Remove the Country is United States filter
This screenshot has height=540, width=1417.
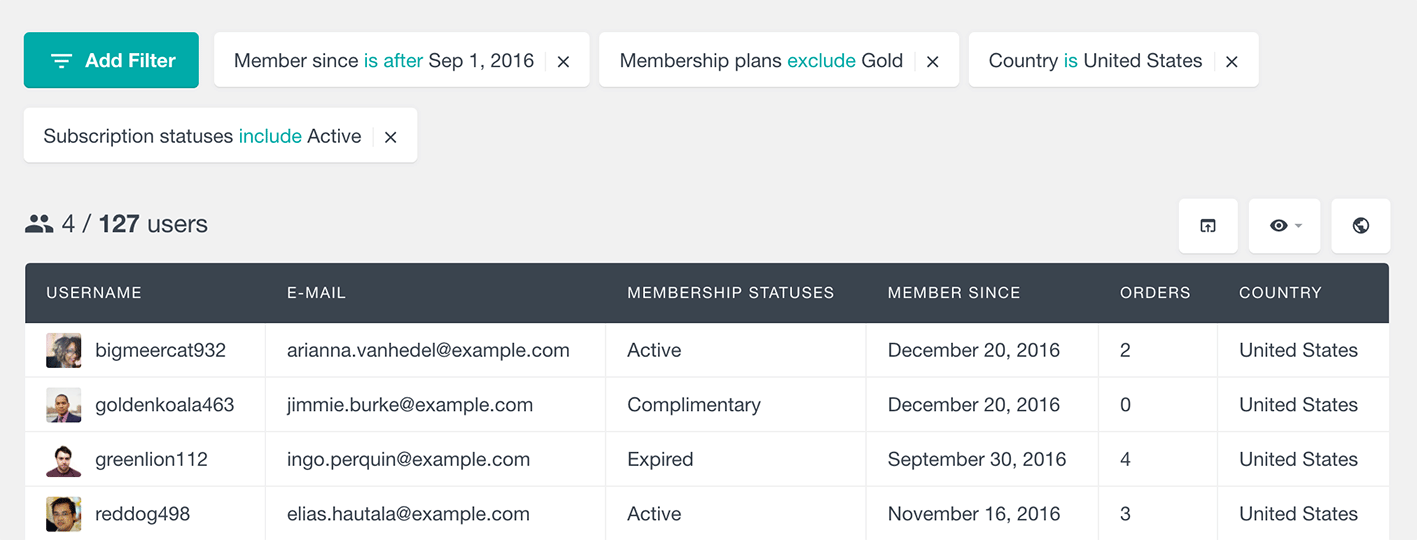coord(1232,61)
